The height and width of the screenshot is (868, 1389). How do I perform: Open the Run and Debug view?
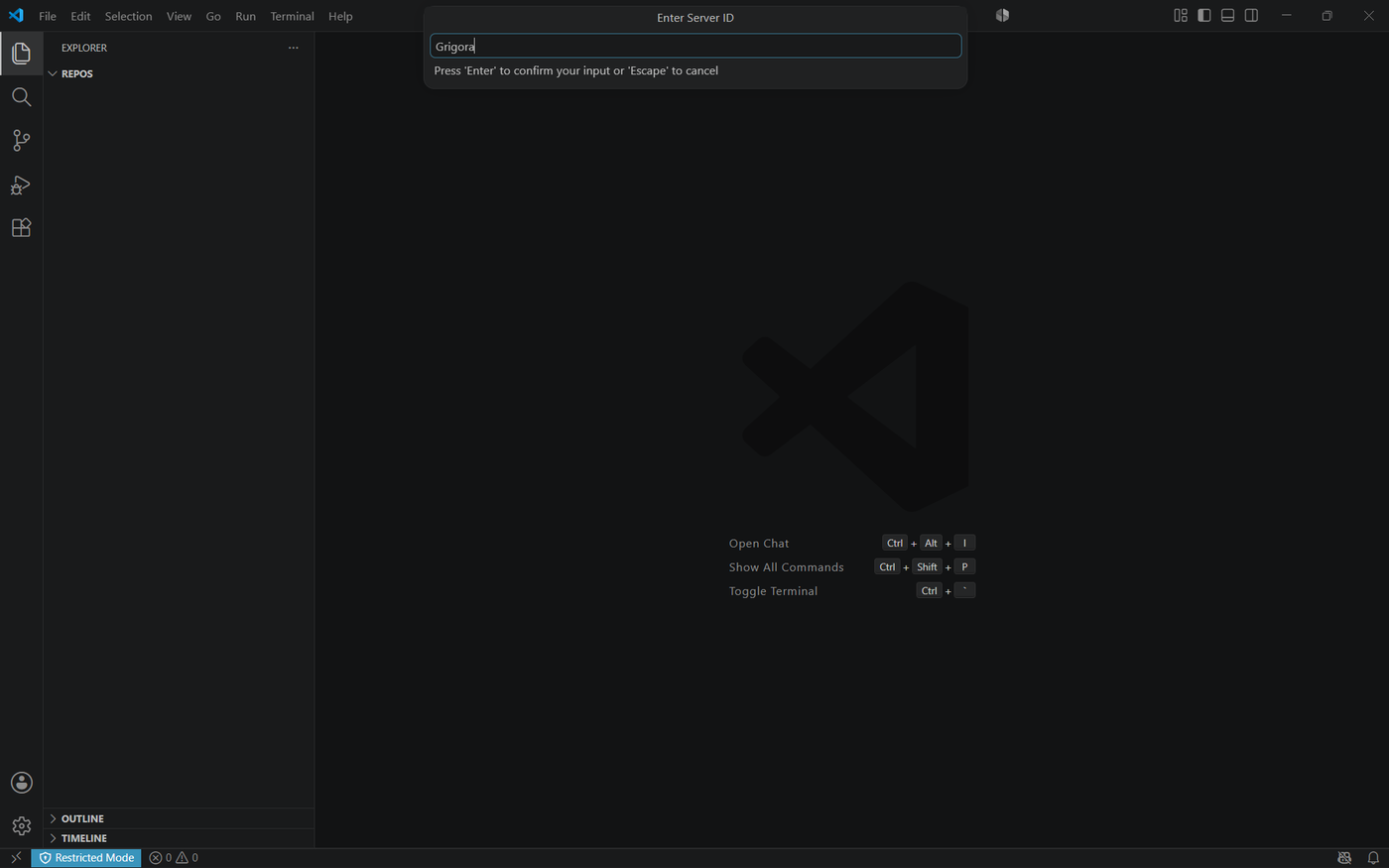21,185
